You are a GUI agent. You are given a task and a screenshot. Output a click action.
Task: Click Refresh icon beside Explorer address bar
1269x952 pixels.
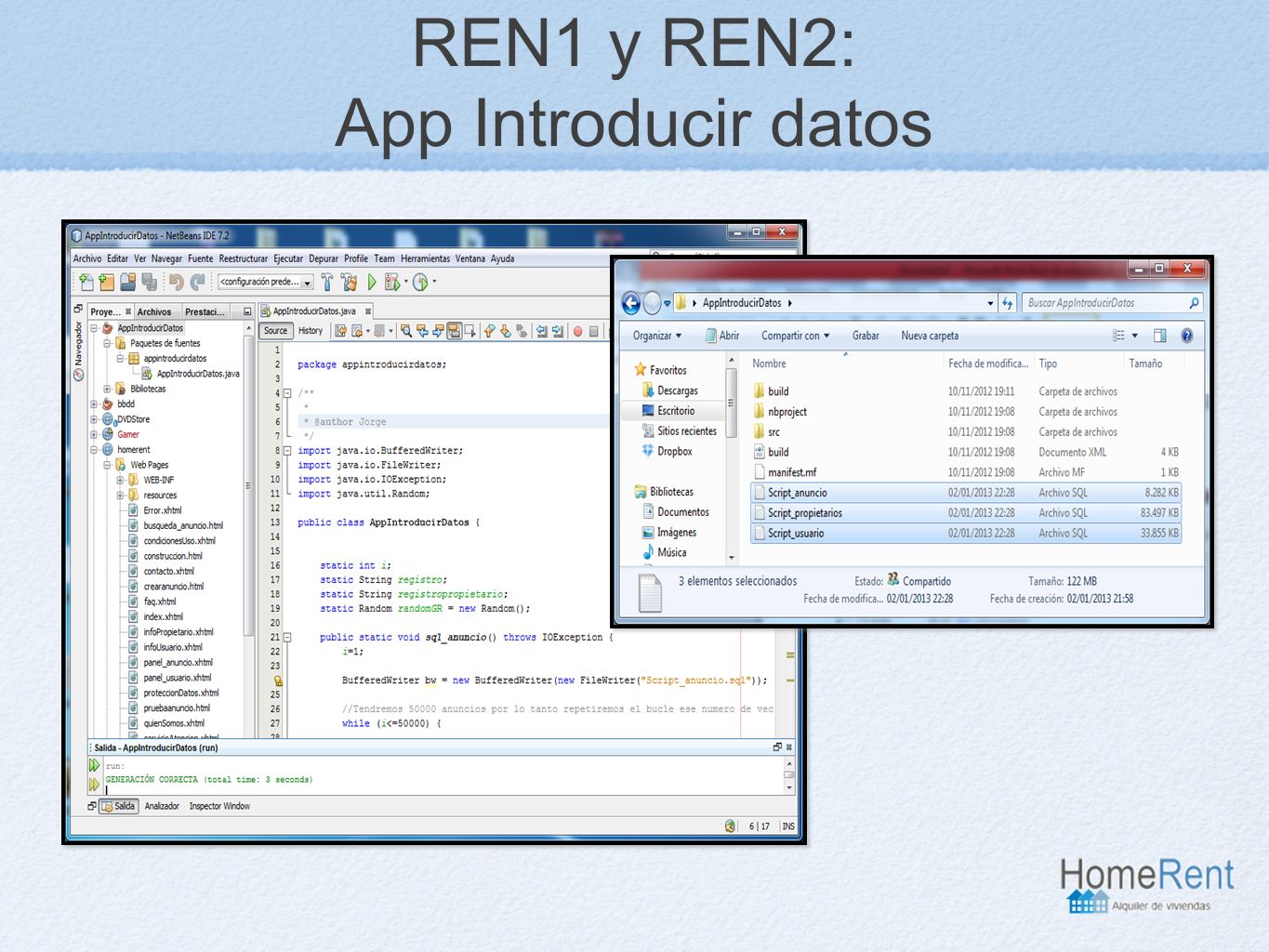click(x=1008, y=303)
